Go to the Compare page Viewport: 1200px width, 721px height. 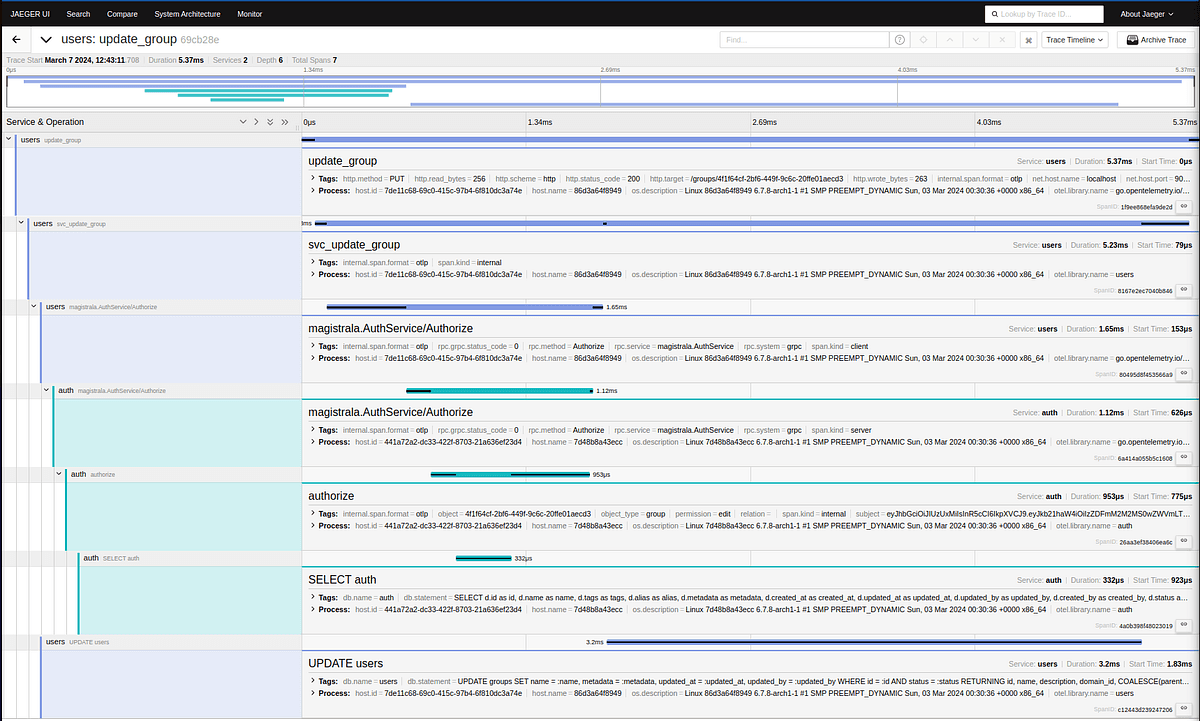(x=122, y=14)
